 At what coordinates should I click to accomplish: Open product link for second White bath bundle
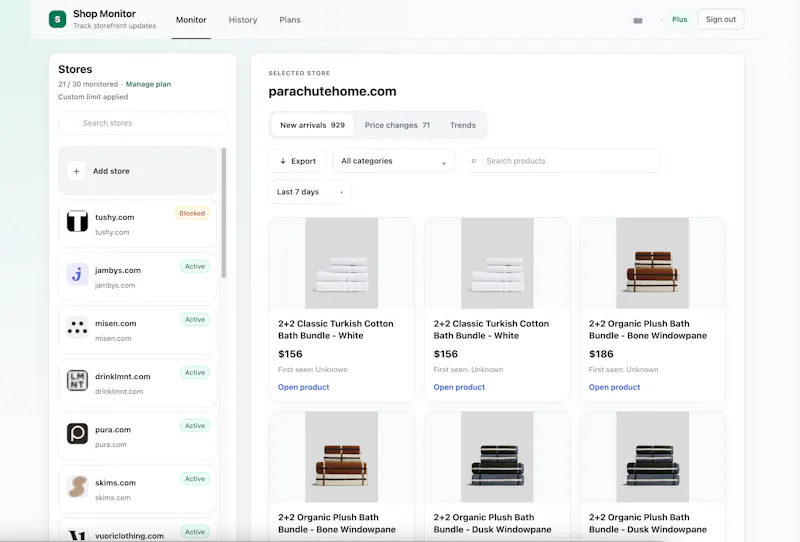click(x=459, y=387)
